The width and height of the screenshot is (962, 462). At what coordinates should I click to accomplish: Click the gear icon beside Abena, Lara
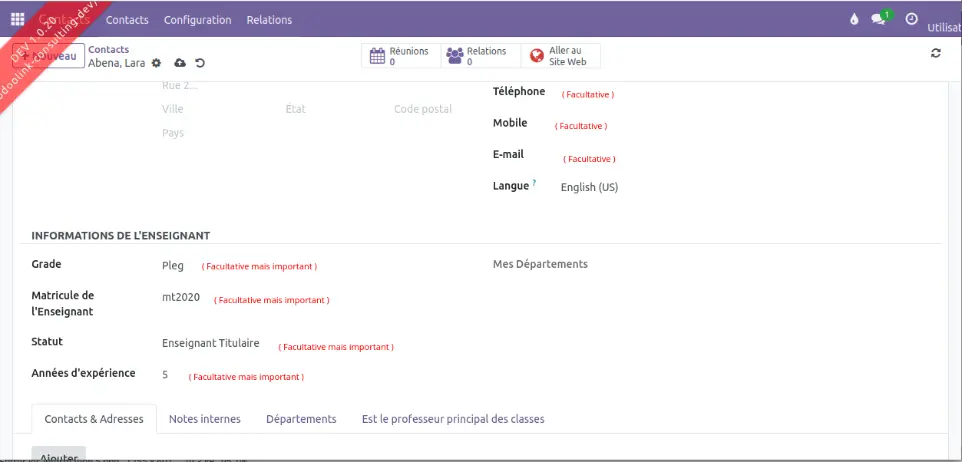coord(156,63)
